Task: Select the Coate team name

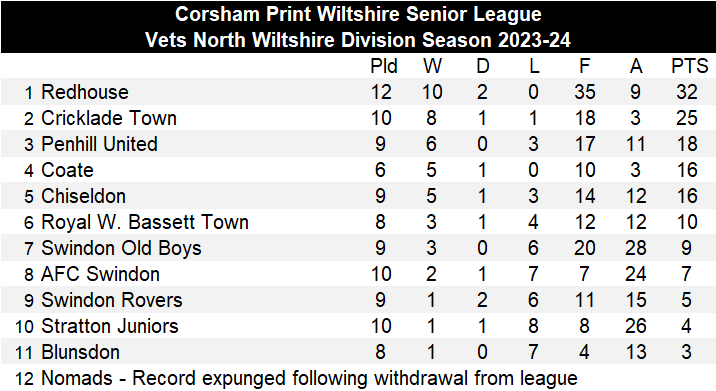Action: pos(68,170)
